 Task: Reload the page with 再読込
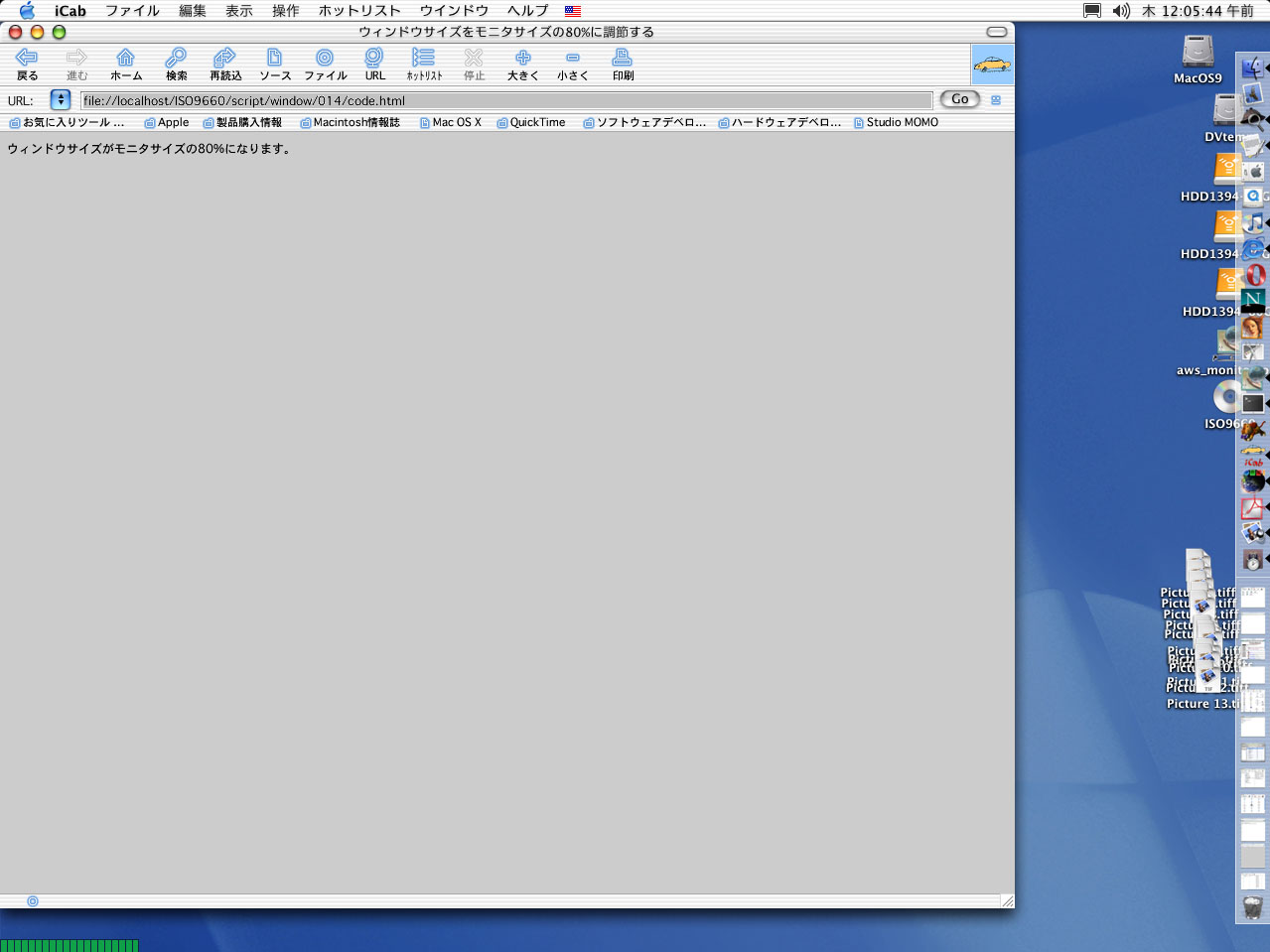pos(225,65)
